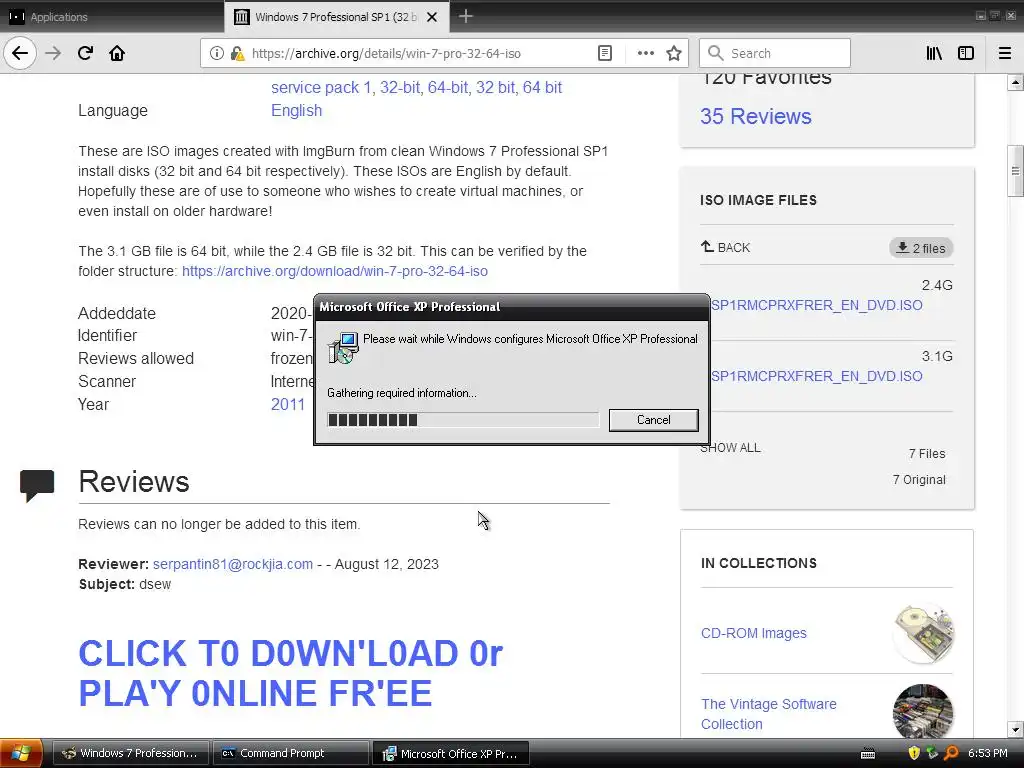The height and width of the screenshot is (768, 1024).
Task: Download the 2 files button
Action: click(x=921, y=248)
